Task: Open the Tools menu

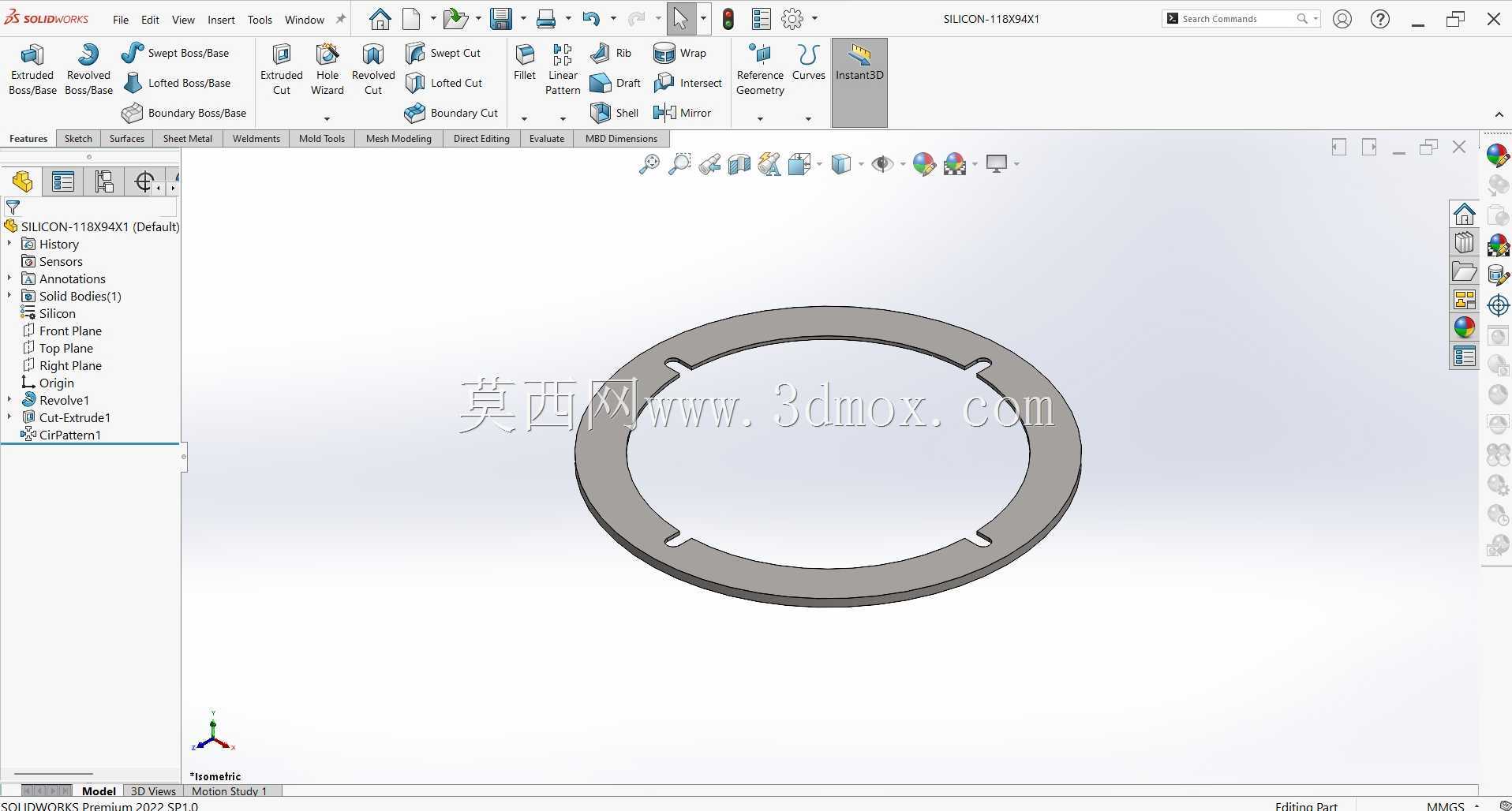Action: (260, 20)
